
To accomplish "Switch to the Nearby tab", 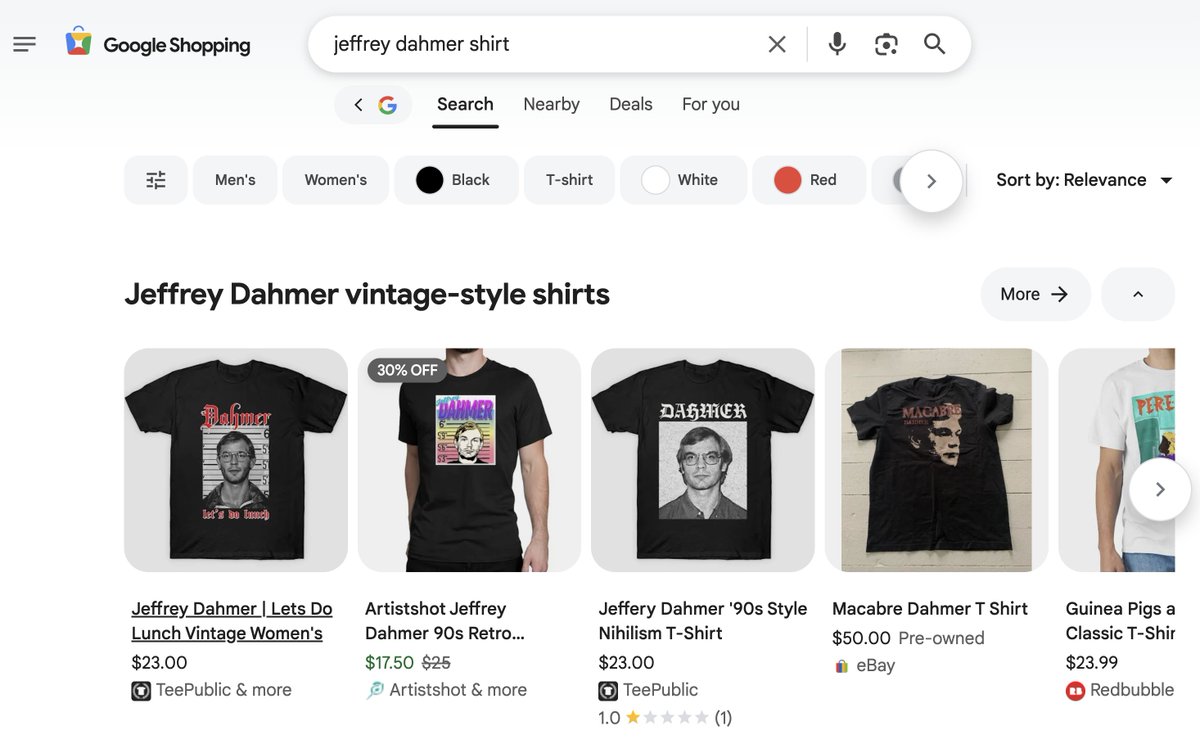I will 551,104.
